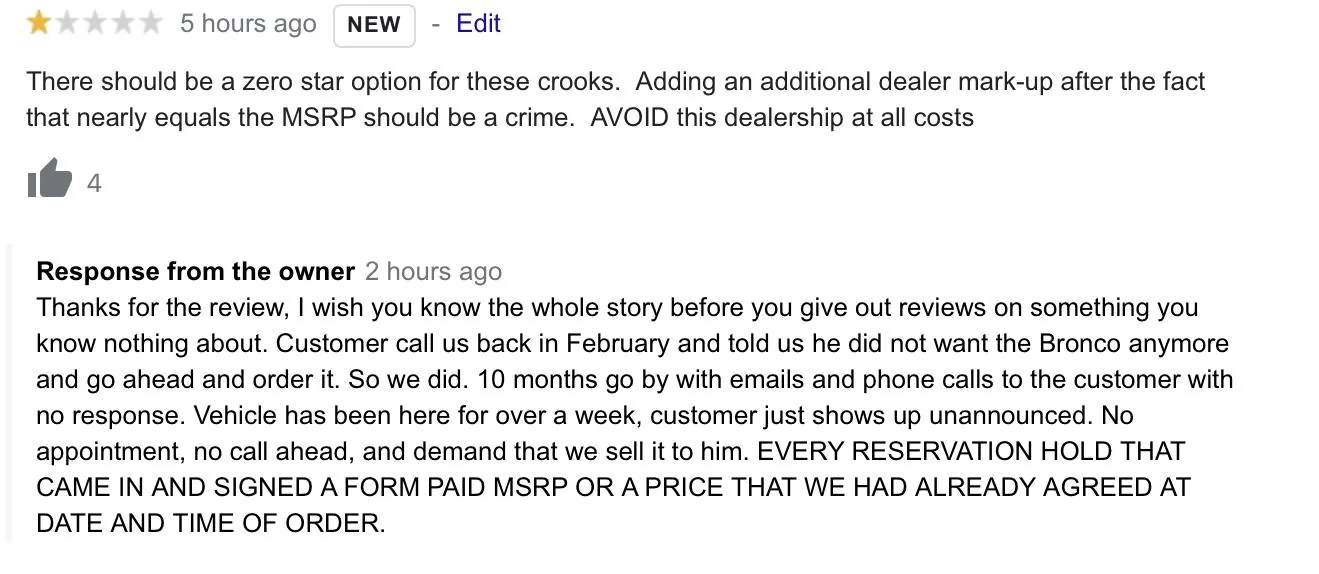Open the Edit link for this review
Screen dimensions: 1319x574
point(478,23)
